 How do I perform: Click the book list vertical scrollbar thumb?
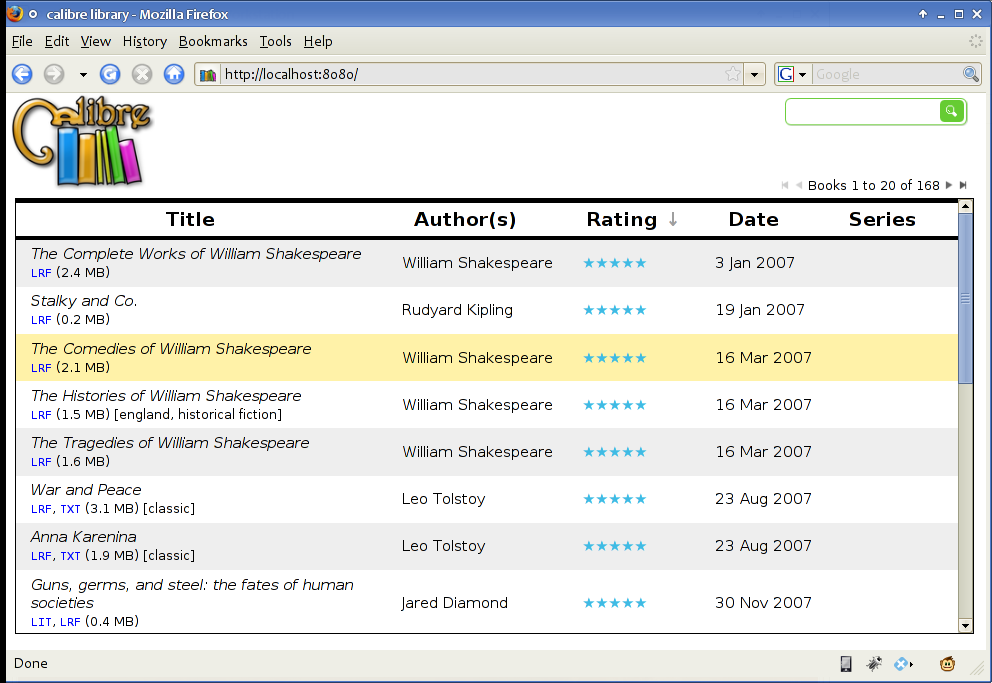click(965, 298)
